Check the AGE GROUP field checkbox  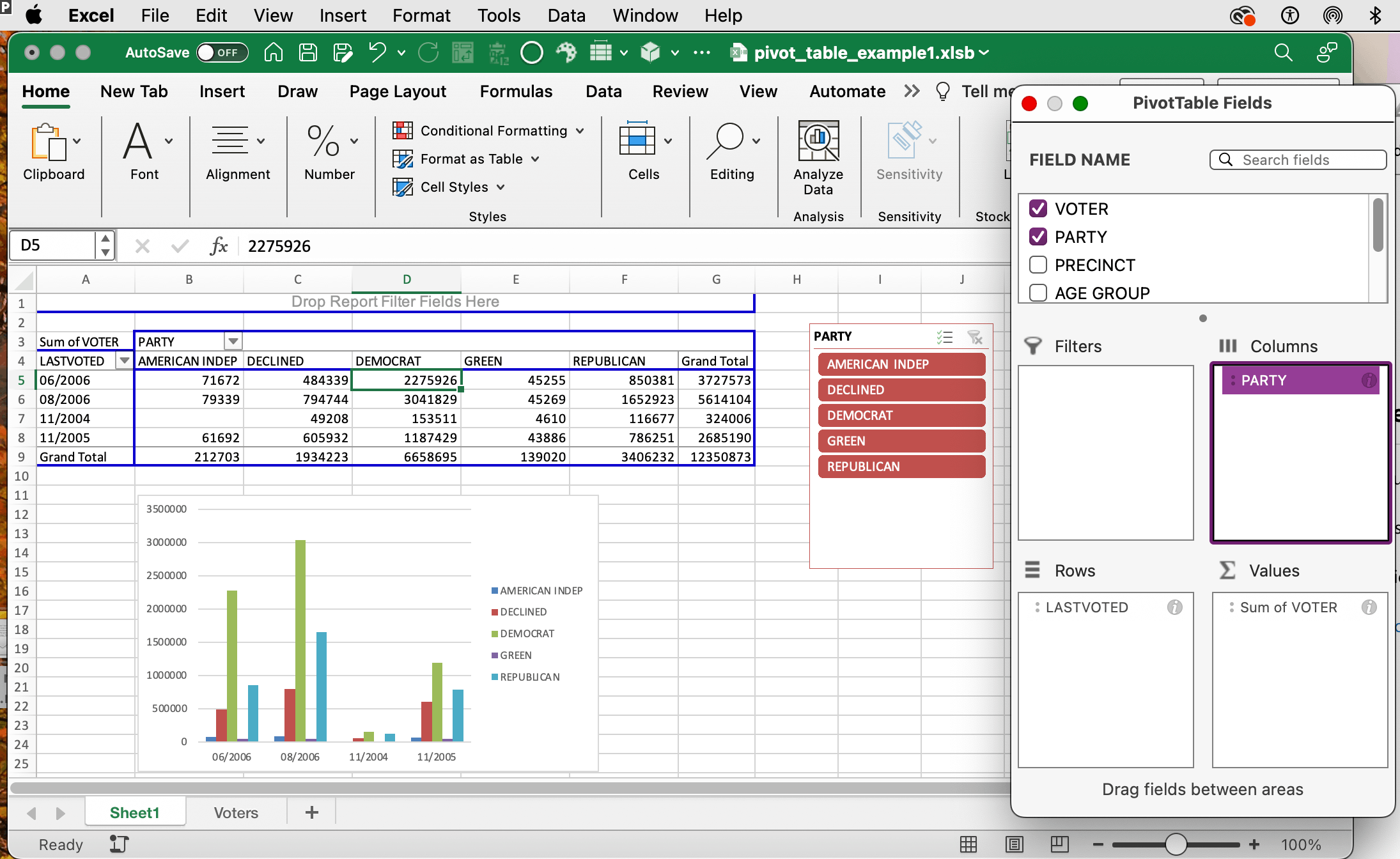click(x=1038, y=293)
